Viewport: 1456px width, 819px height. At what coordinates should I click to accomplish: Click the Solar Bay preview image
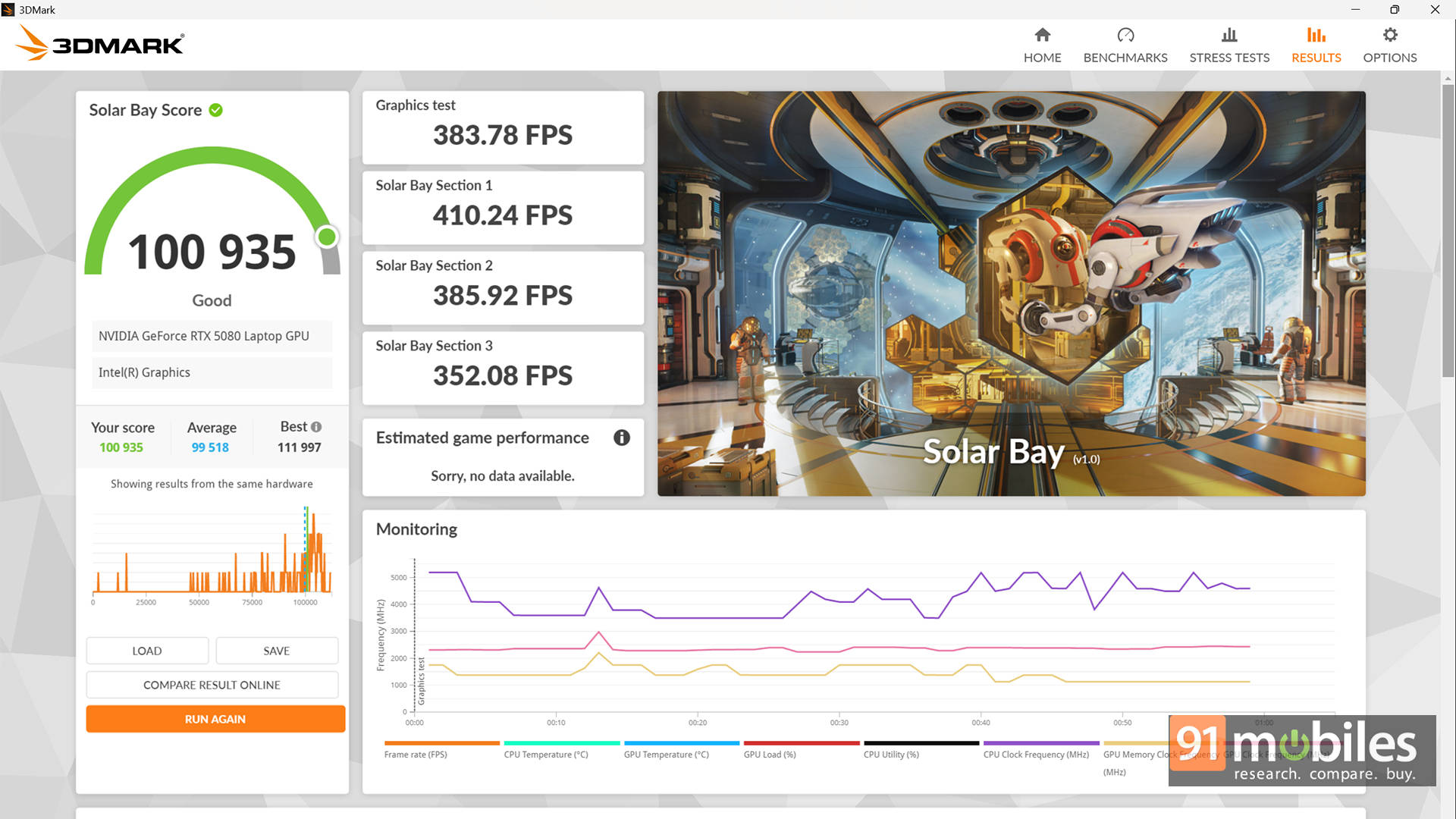1011,293
